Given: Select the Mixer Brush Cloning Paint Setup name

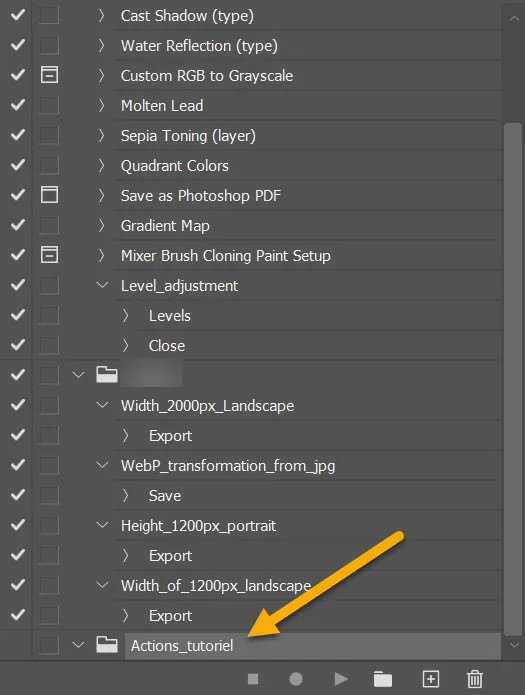Looking at the screenshot, I should 225,256.
